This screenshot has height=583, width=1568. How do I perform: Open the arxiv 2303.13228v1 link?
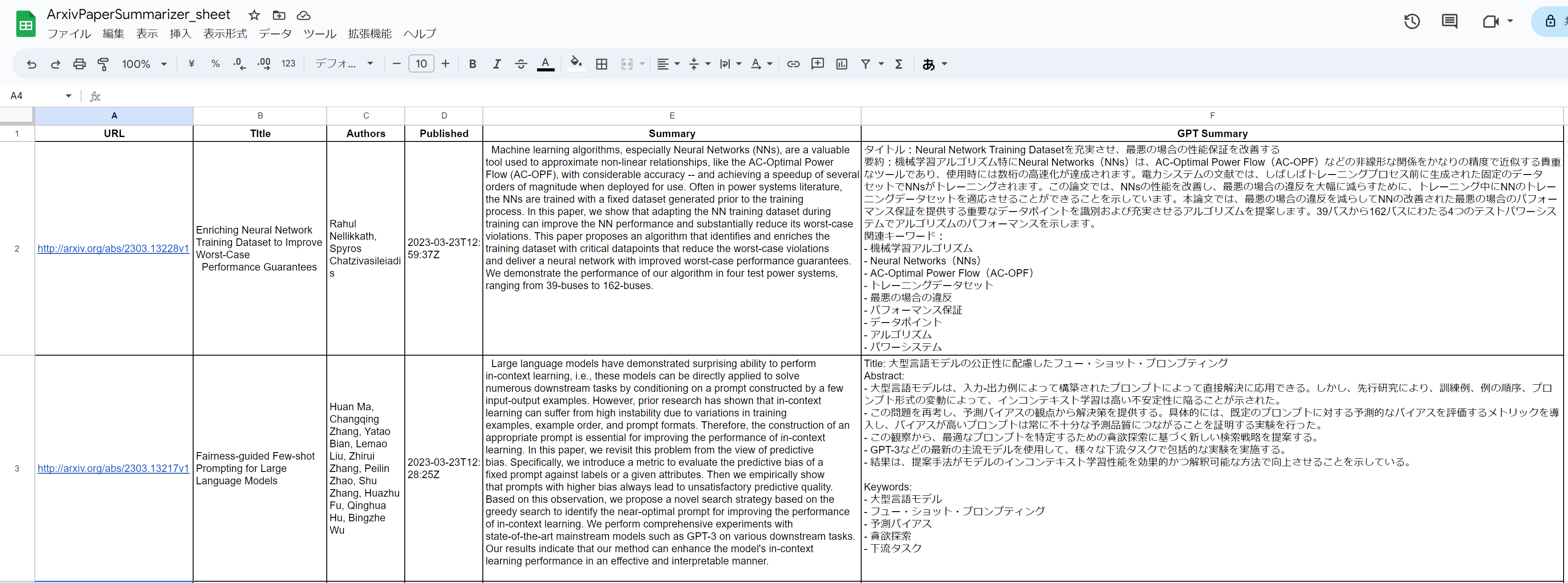pos(113,248)
